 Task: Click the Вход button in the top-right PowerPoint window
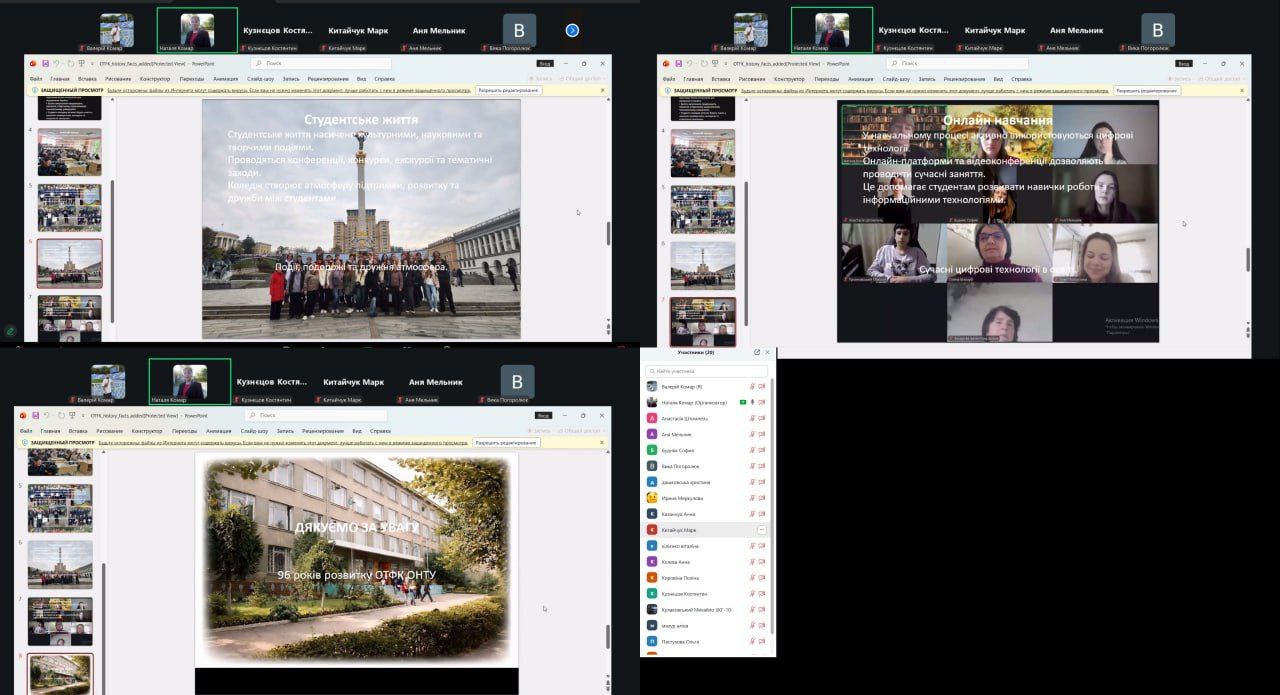pos(1184,63)
